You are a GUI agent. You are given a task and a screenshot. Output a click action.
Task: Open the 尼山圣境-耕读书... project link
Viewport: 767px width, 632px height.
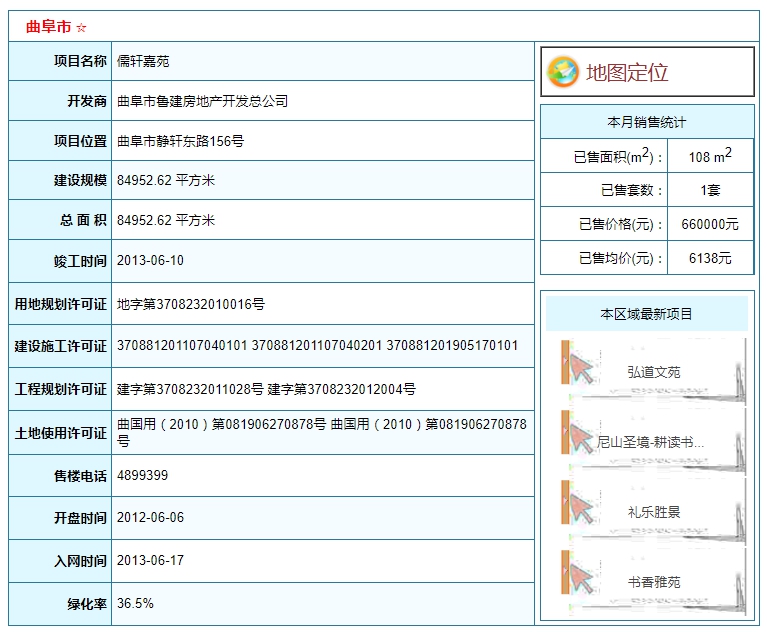coord(650,442)
